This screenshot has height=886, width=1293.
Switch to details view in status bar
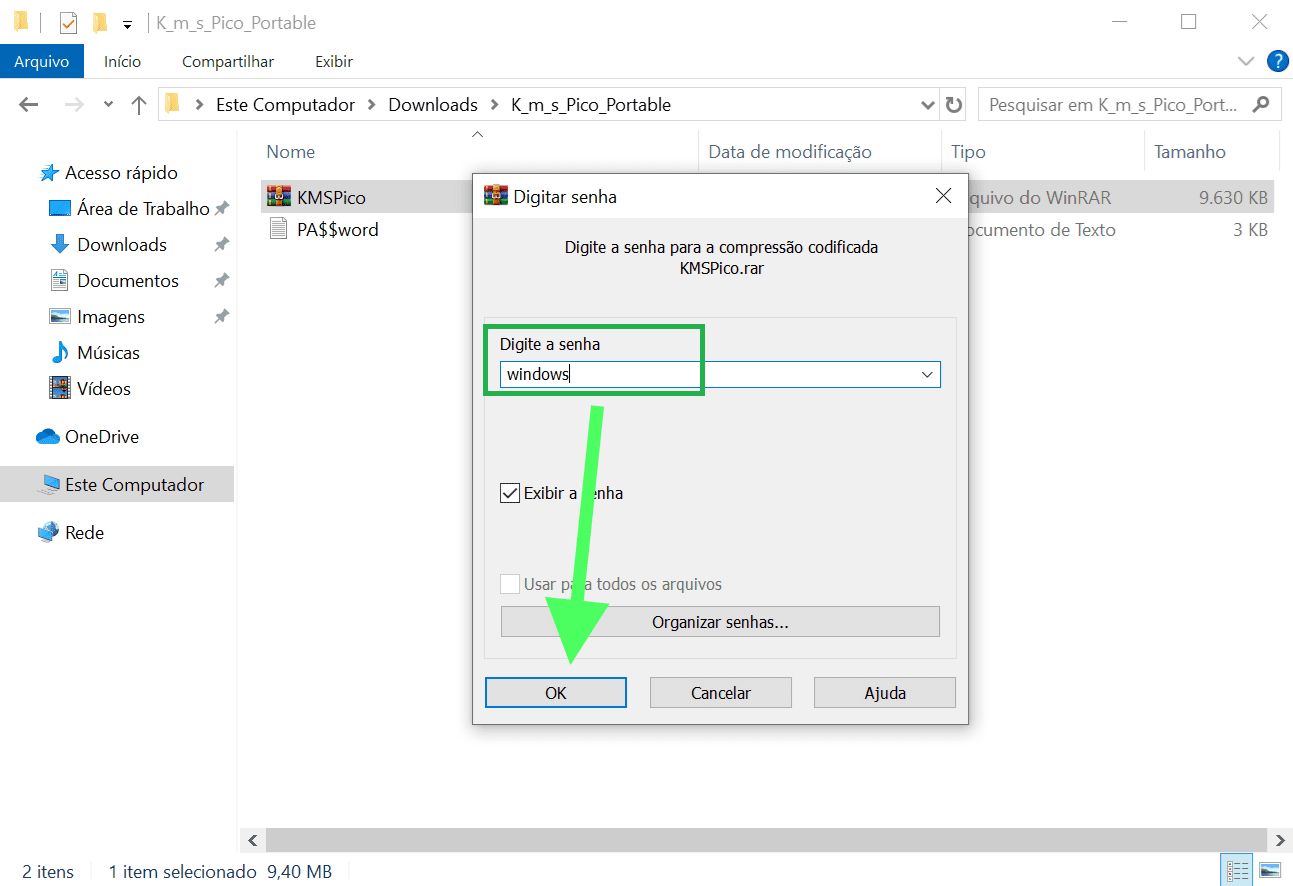click(1237, 870)
